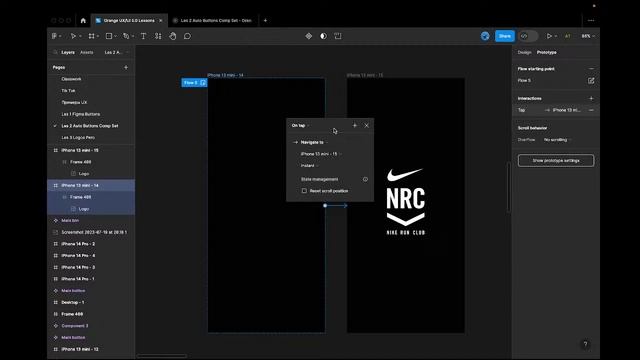Click the NRC logo on canvas
The width and height of the screenshot is (640, 360).
point(406,202)
